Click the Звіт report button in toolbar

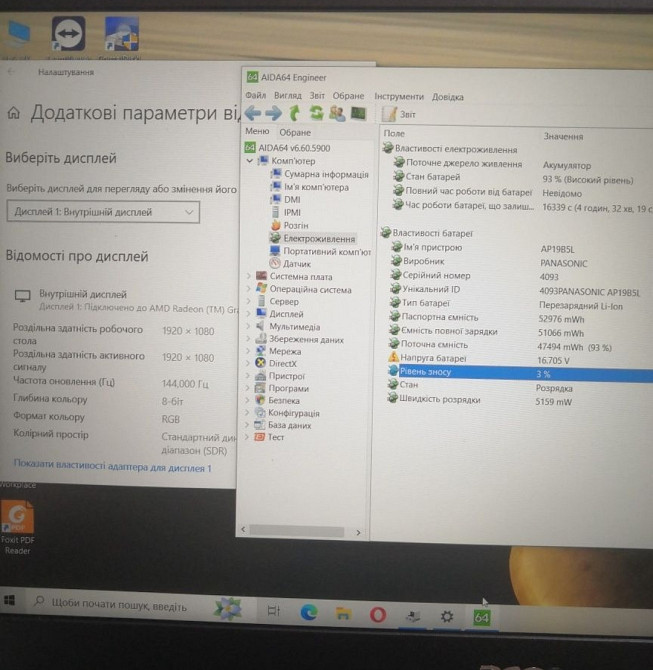401,114
